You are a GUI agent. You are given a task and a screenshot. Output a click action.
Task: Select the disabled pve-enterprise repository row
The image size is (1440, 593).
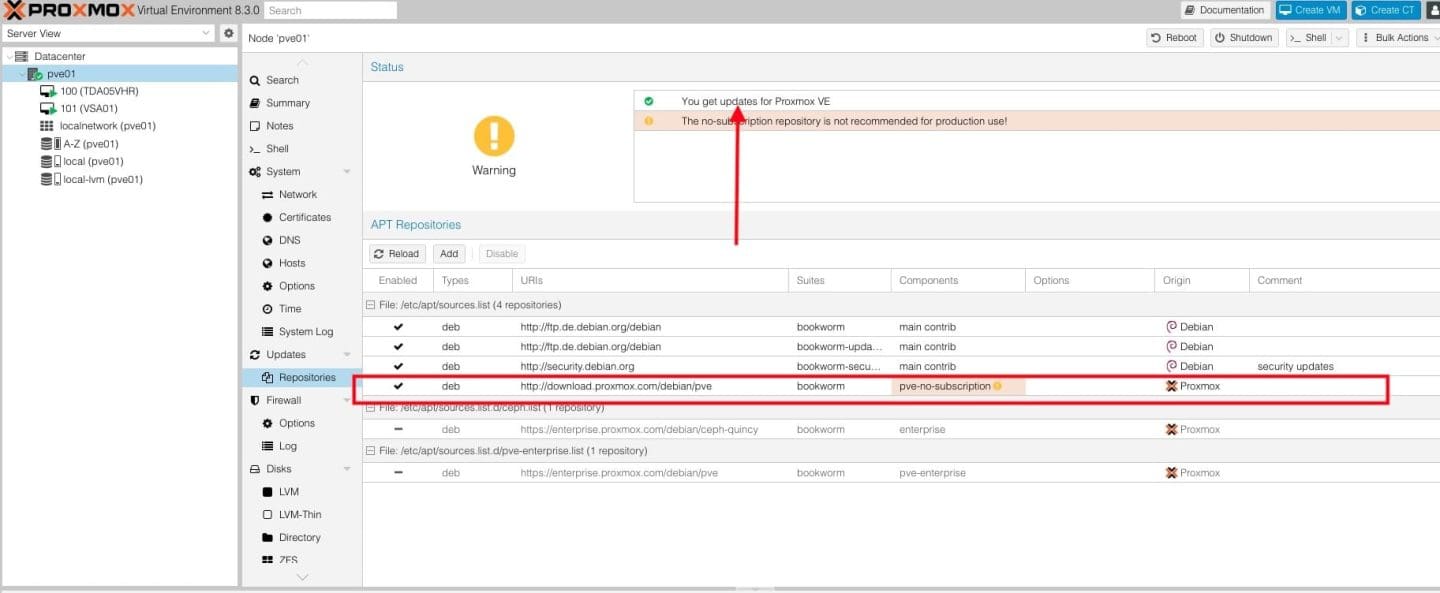pyautogui.click(x=618, y=473)
